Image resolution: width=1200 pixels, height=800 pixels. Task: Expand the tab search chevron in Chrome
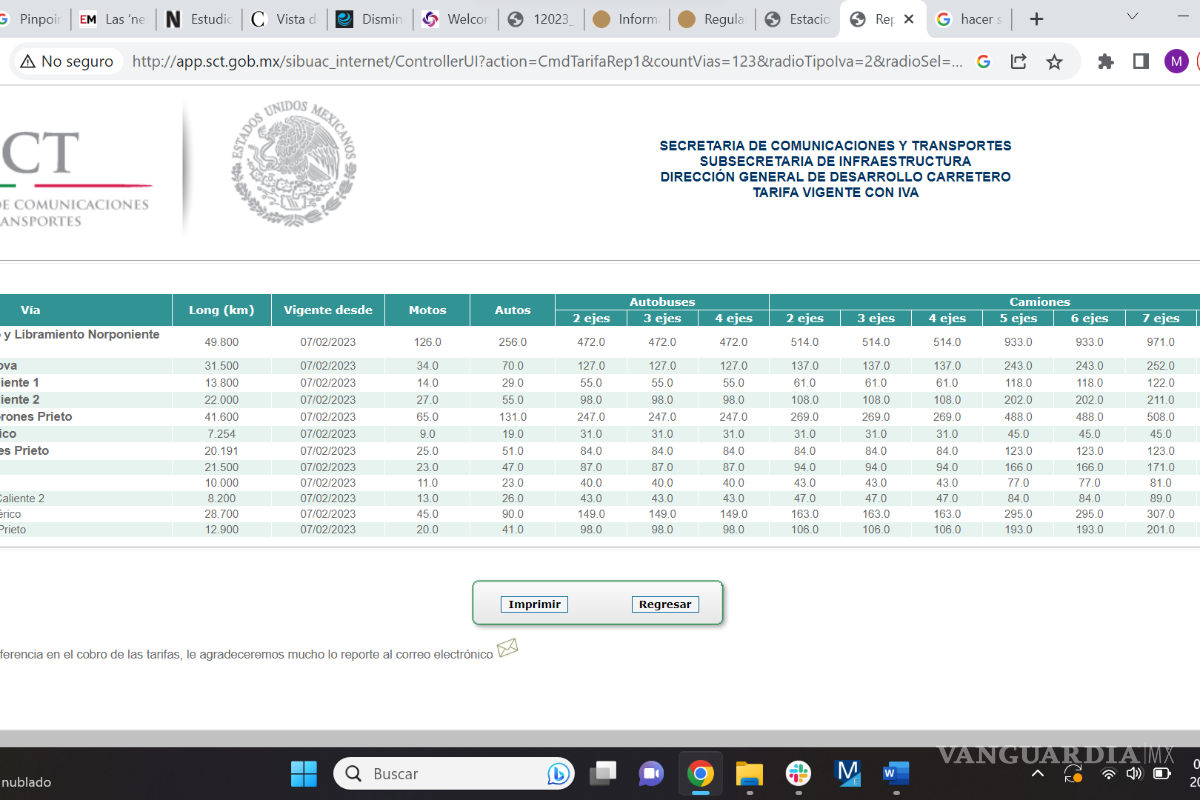coord(1132,17)
